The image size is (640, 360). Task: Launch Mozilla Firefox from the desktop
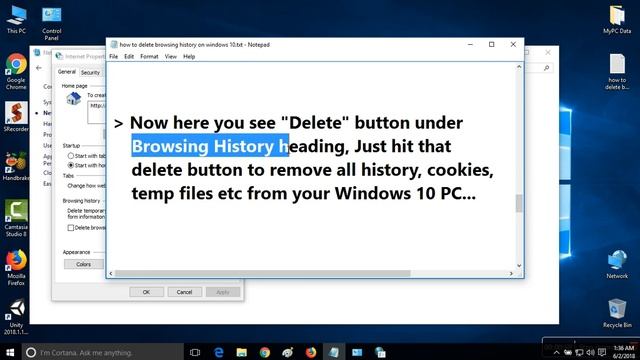pyautogui.click(x=16, y=267)
